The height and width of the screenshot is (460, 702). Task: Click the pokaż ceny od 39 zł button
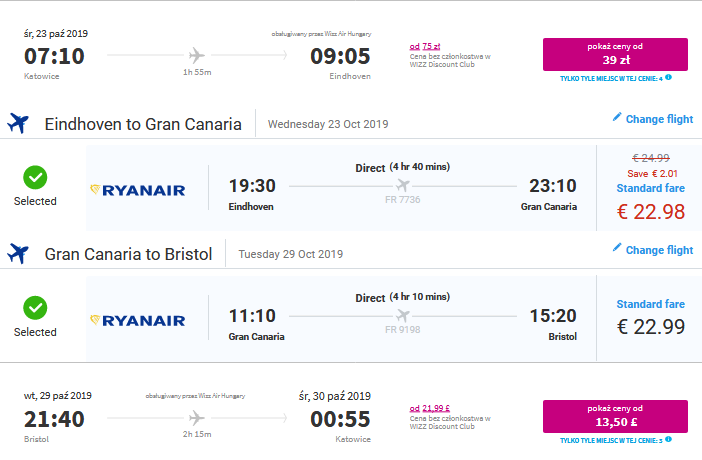(615, 54)
